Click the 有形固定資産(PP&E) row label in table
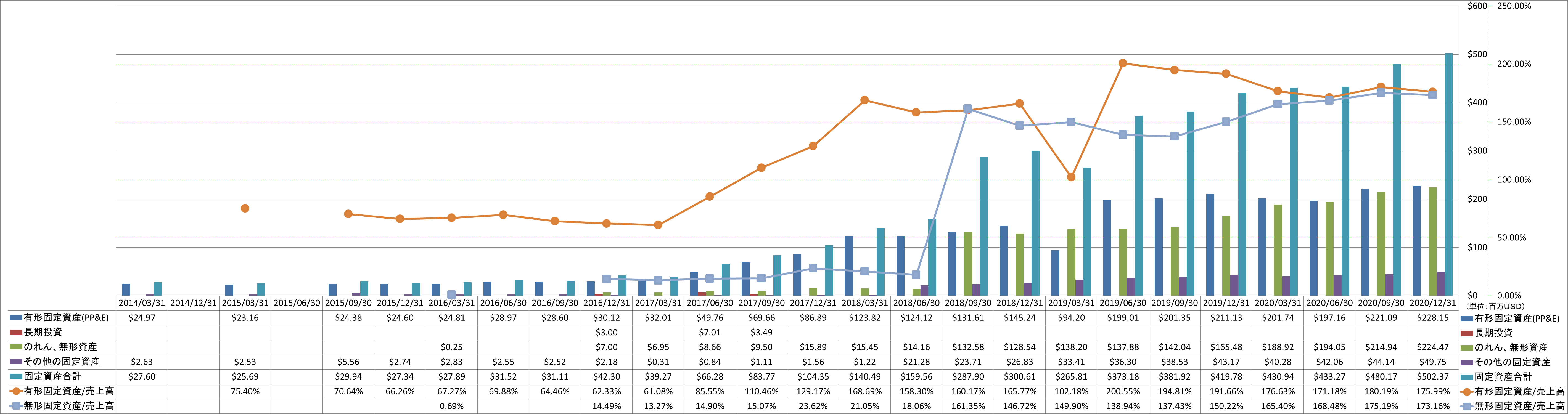Viewport: 1568px width, 414px height. [x=66, y=318]
